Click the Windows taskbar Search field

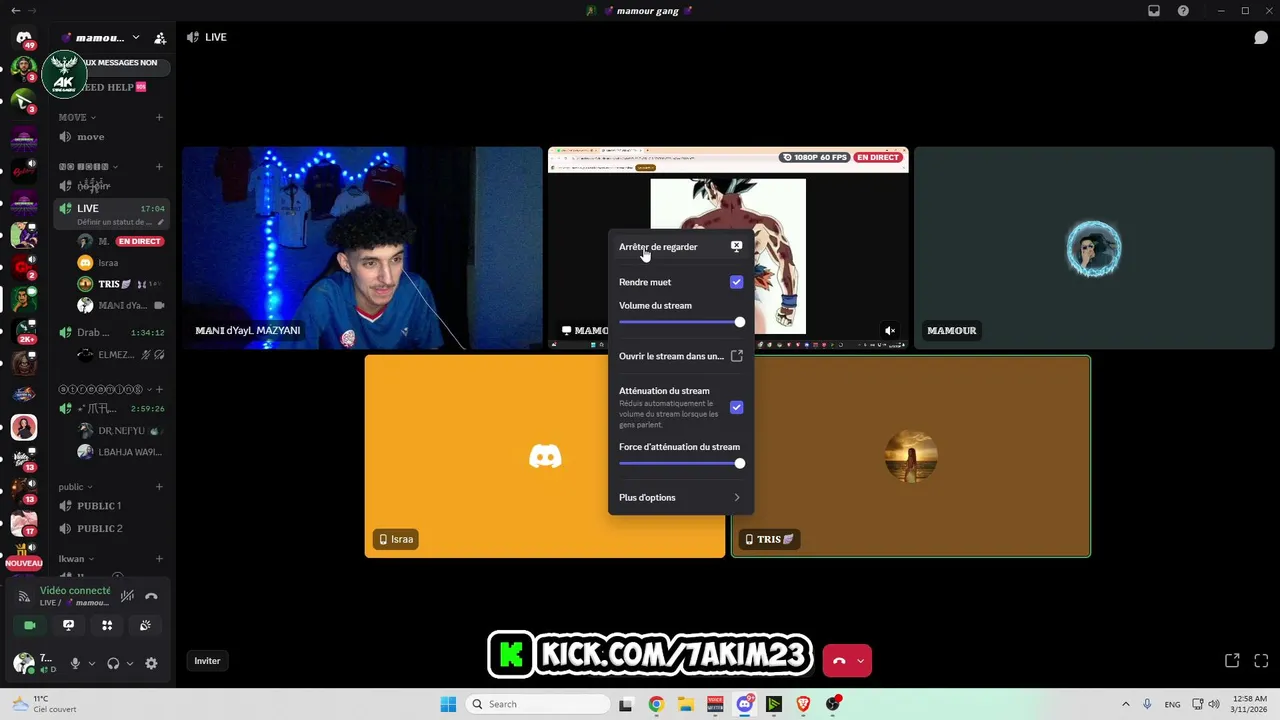tap(538, 704)
